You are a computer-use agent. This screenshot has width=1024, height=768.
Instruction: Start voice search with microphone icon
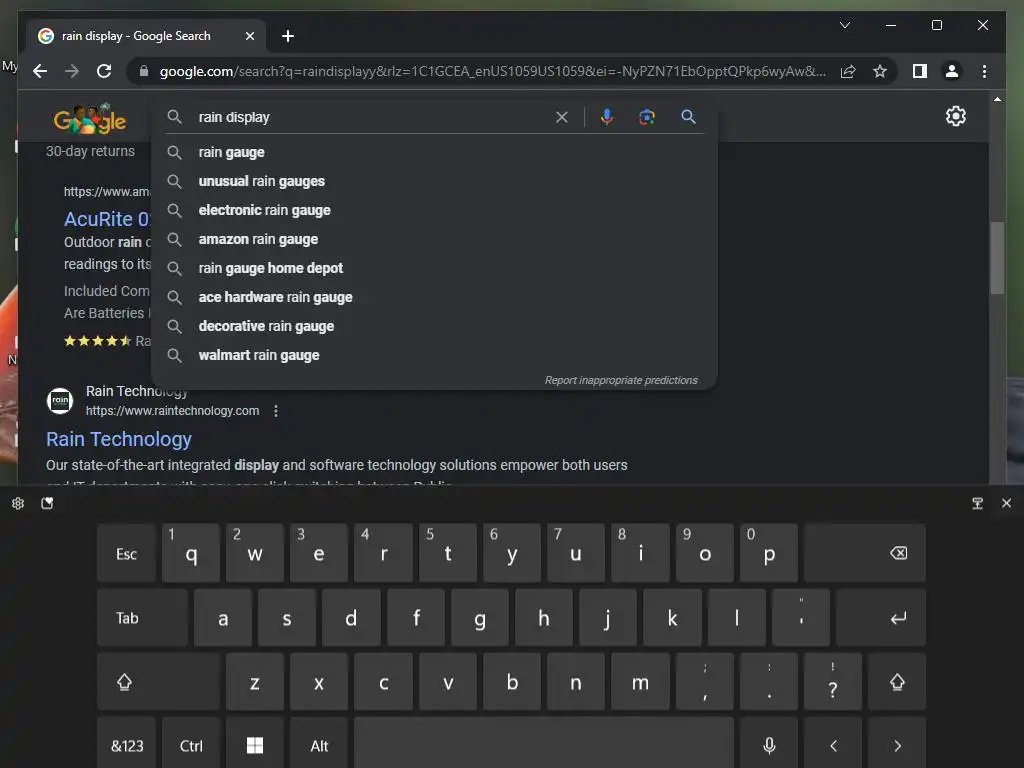point(607,117)
